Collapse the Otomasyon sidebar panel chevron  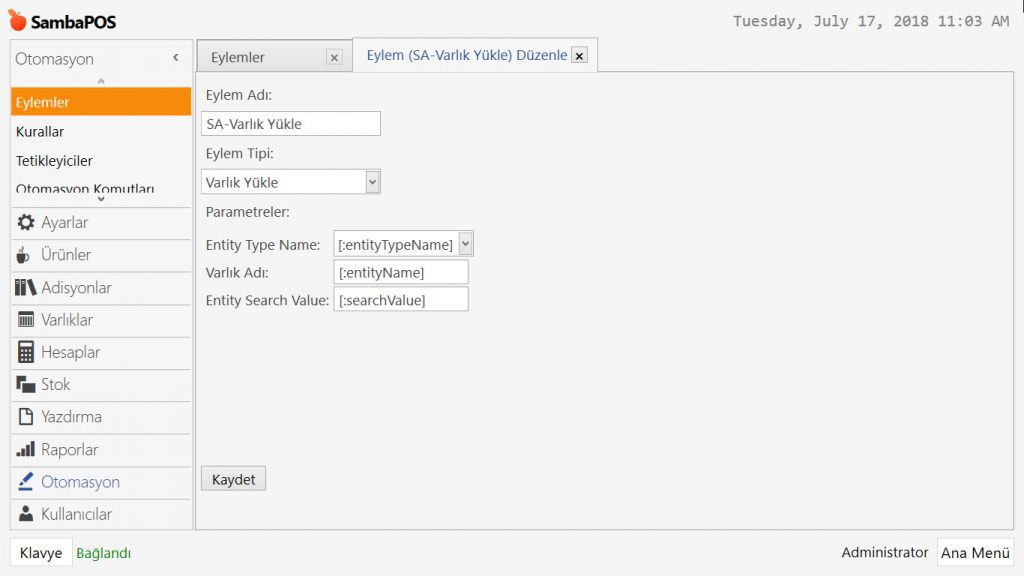pyautogui.click(x=176, y=58)
